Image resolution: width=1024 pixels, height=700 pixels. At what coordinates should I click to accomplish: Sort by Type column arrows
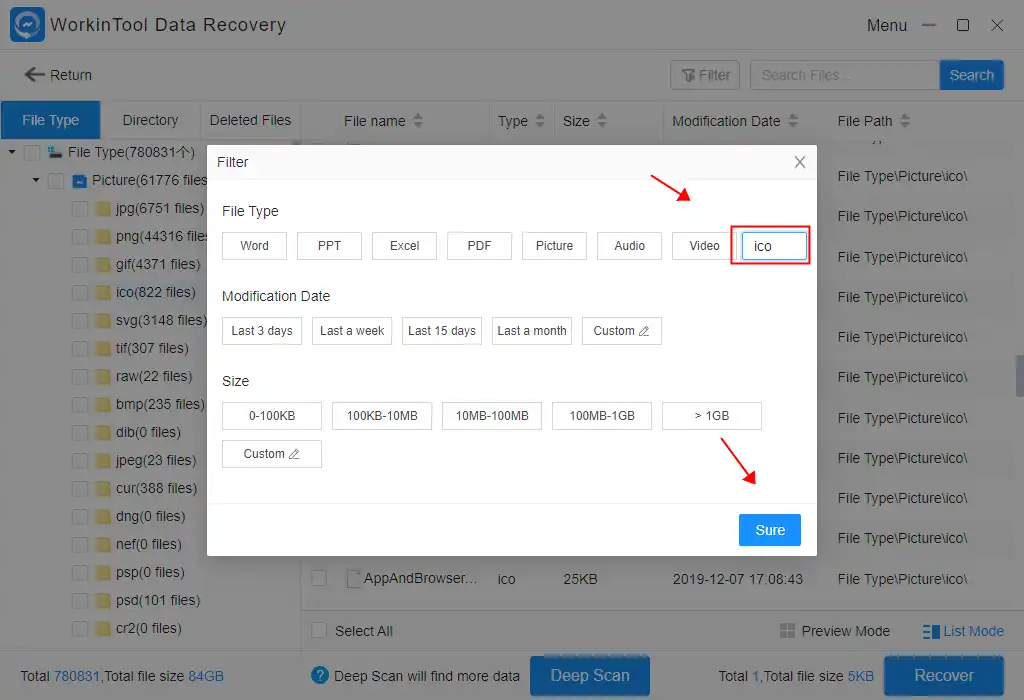[x=539, y=121]
